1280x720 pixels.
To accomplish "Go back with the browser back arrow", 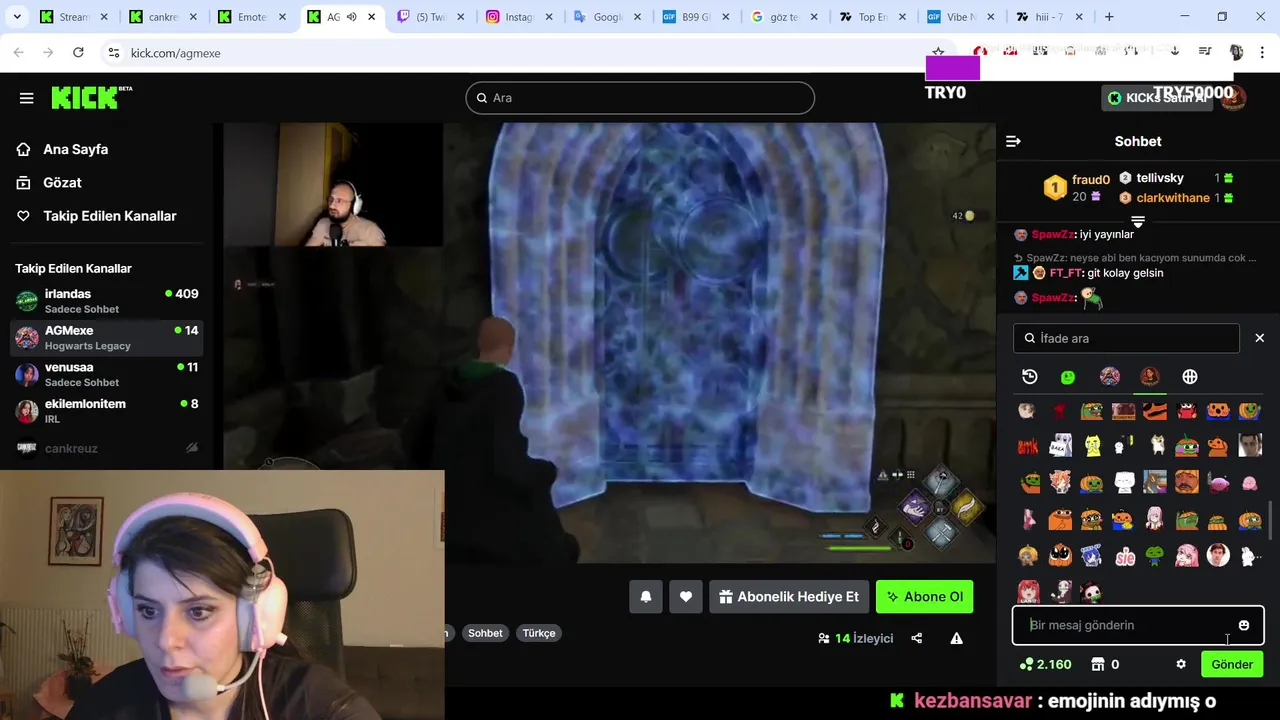I will point(19,52).
